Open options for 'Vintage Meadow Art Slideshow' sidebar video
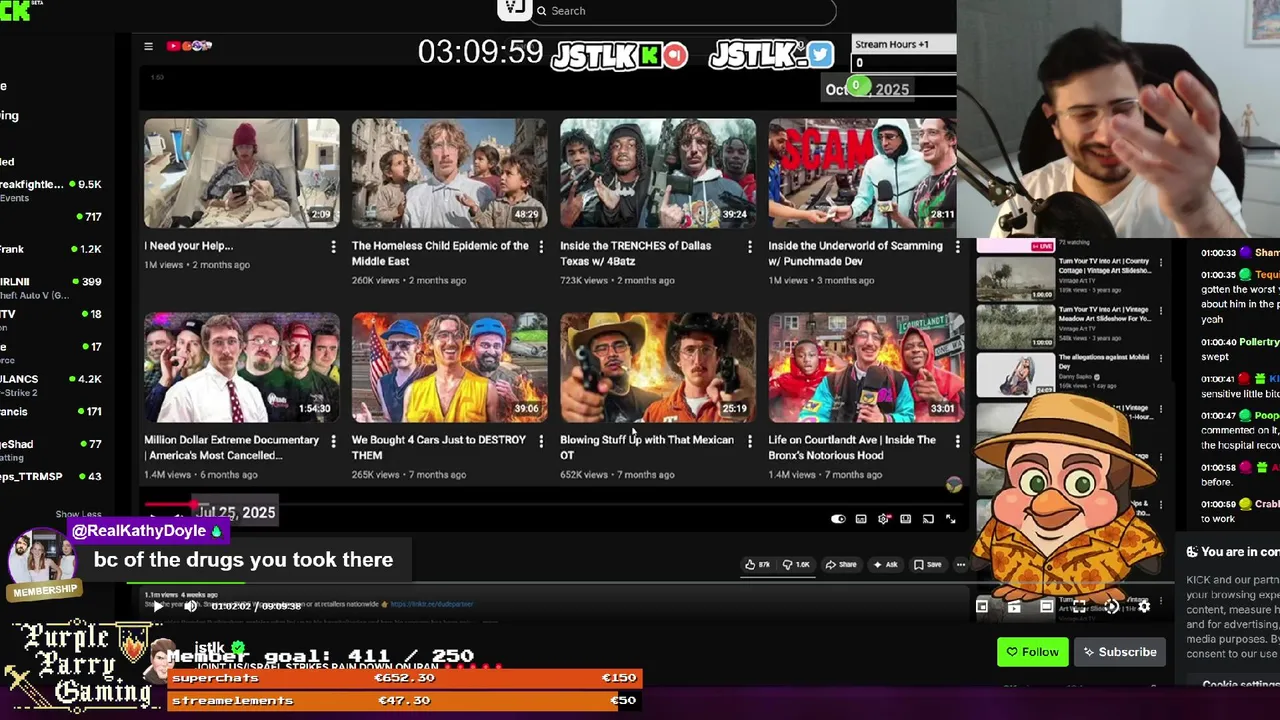 (x=1160, y=311)
